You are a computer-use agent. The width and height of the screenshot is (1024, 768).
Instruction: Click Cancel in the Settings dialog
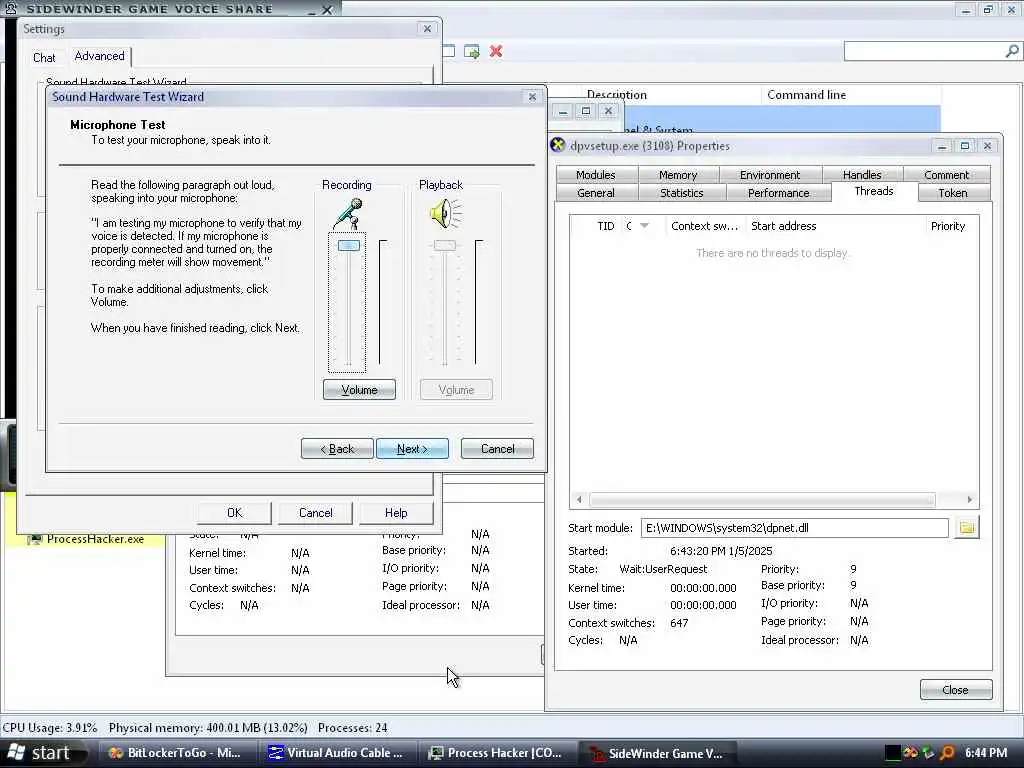tap(315, 513)
